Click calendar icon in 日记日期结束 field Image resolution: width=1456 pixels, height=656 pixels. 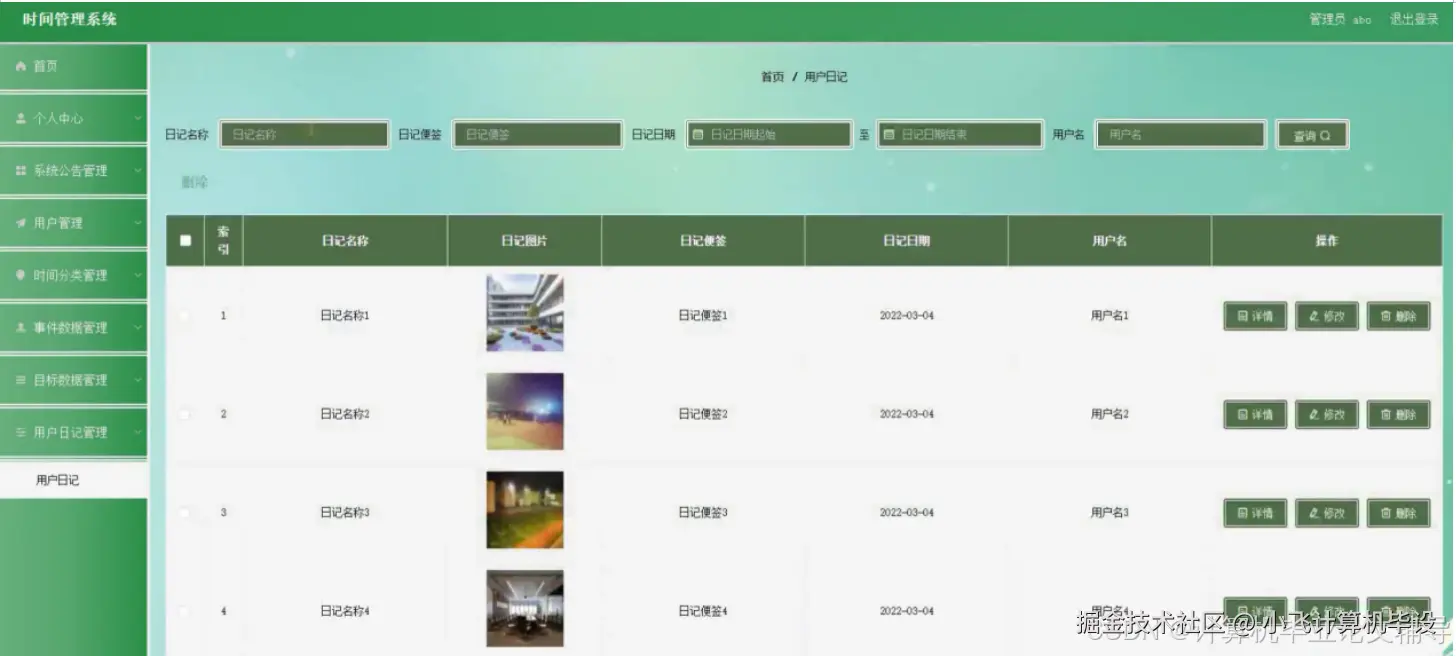coord(888,134)
